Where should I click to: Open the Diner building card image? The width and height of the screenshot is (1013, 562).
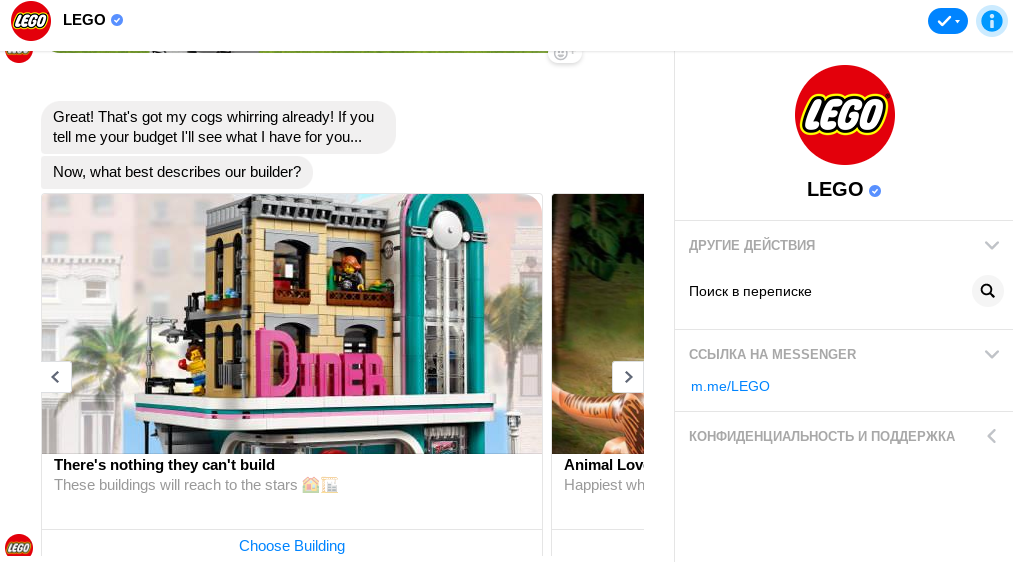click(292, 324)
